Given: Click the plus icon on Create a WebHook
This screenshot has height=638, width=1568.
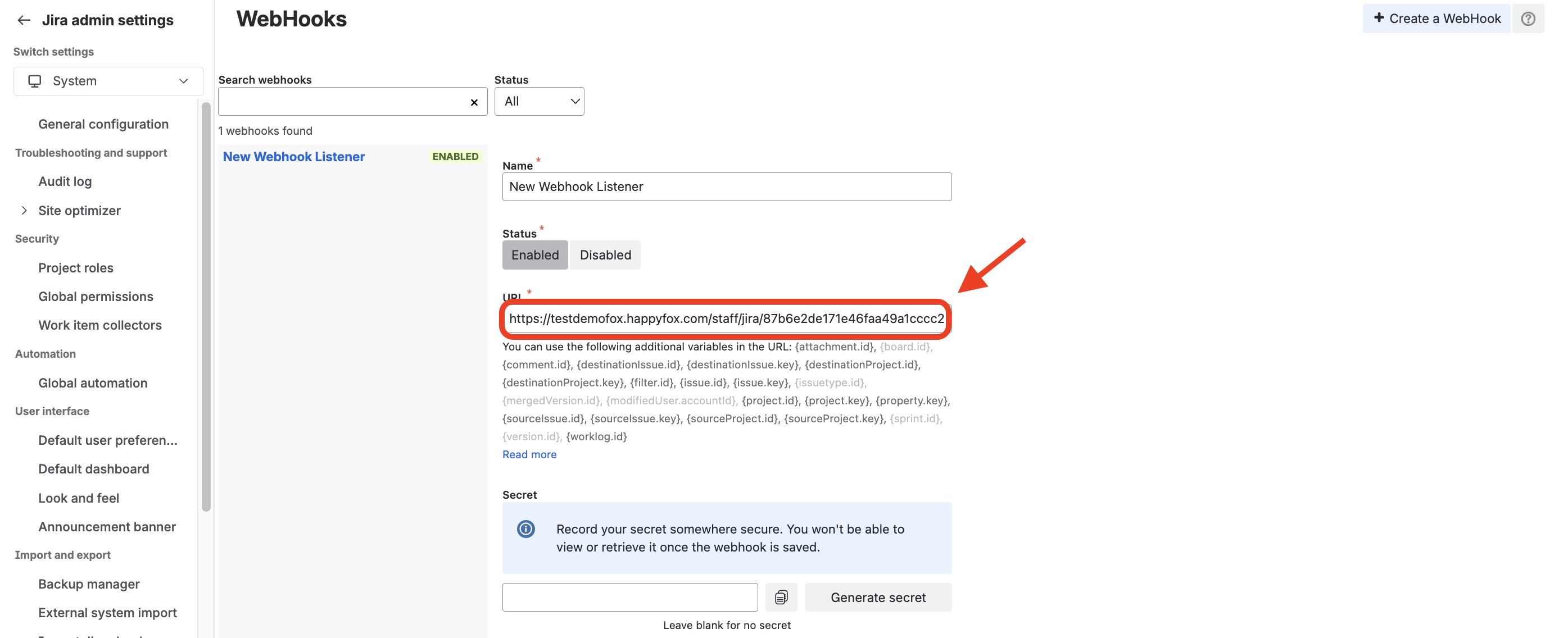Looking at the screenshot, I should [1379, 17].
